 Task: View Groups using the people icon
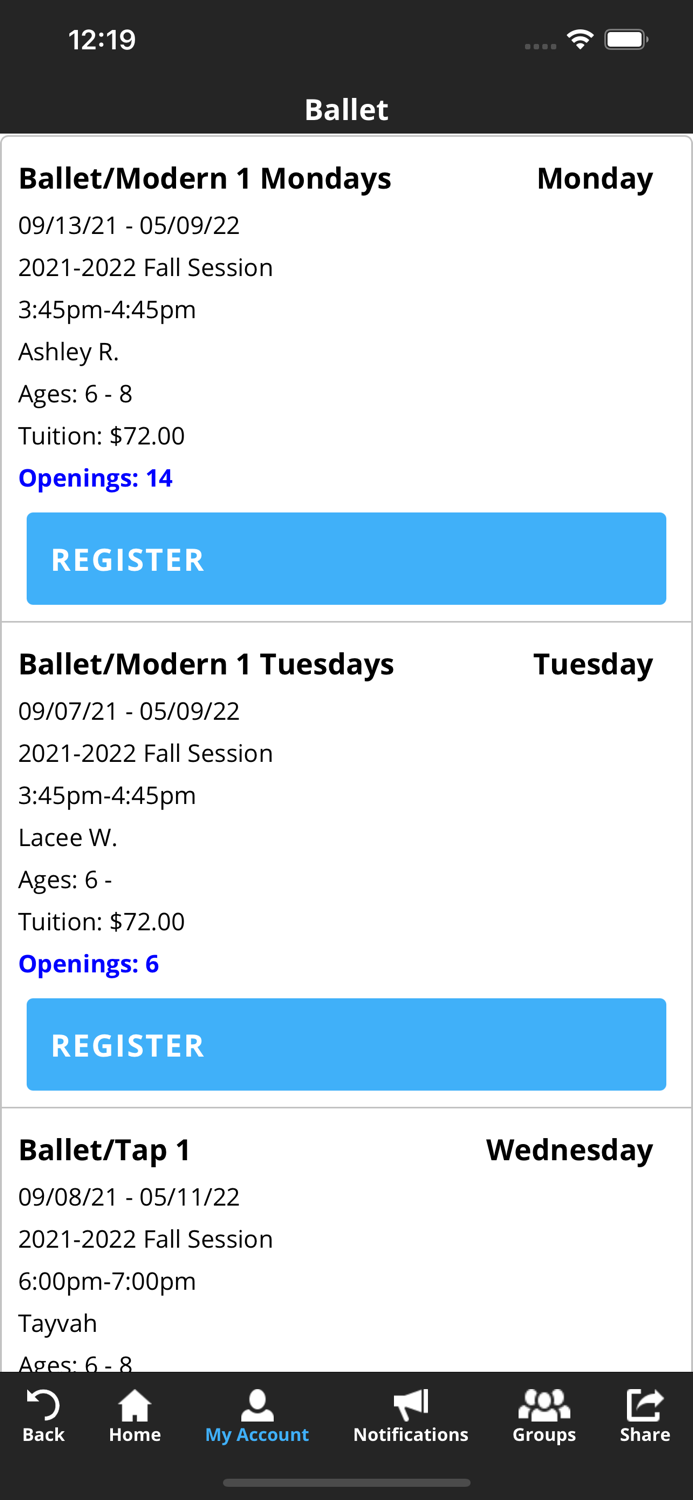(x=544, y=1405)
